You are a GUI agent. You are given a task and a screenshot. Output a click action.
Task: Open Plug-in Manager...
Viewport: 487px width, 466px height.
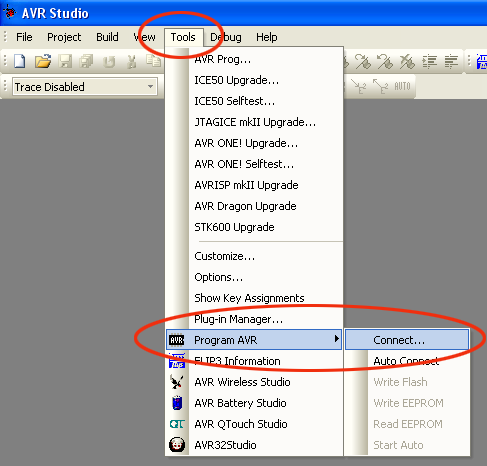point(254,319)
